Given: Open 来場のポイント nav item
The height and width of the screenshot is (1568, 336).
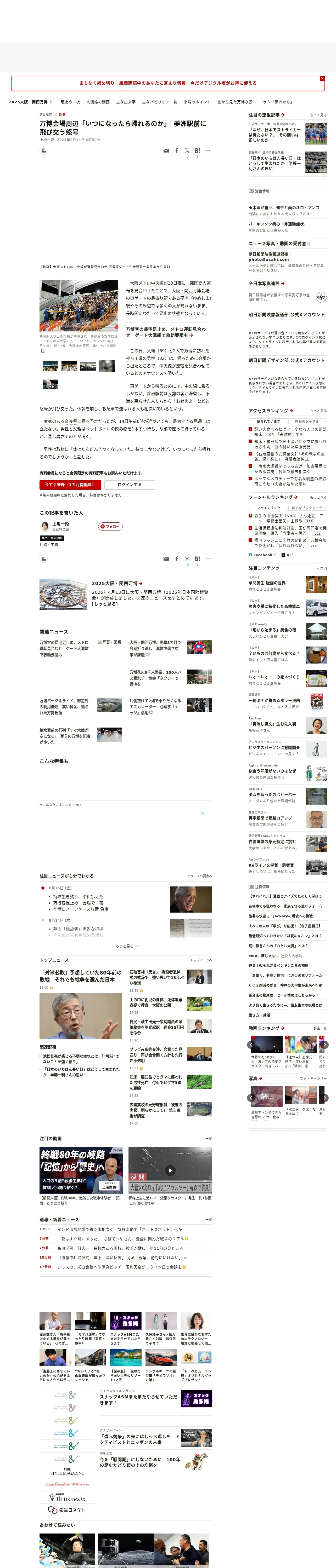Looking at the screenshot, I should [197, 102].
